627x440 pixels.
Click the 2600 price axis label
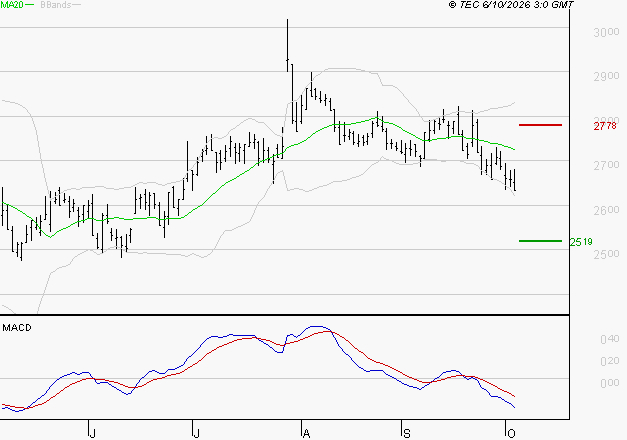point(606,210)
